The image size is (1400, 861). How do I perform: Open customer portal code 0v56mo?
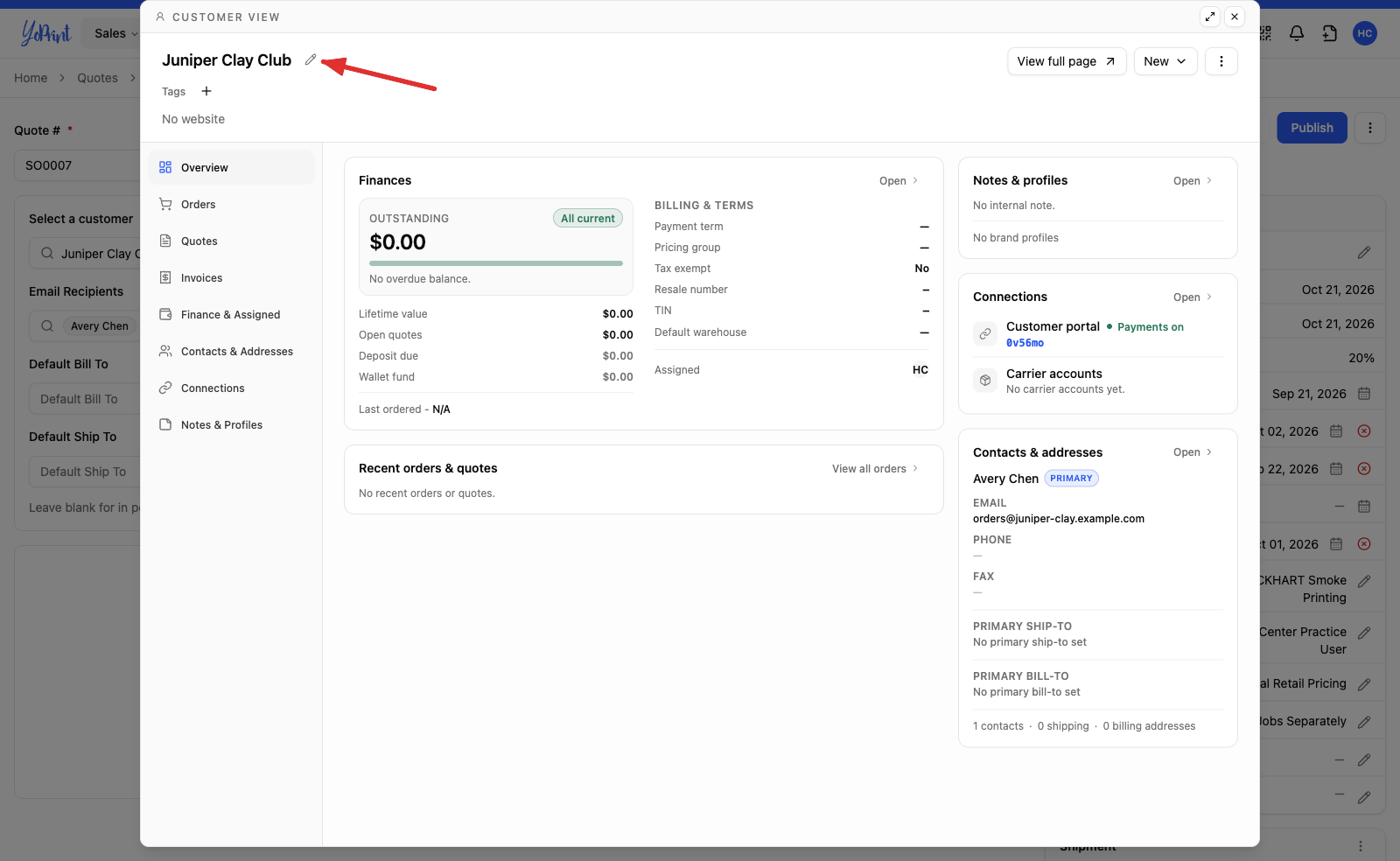1025,343
